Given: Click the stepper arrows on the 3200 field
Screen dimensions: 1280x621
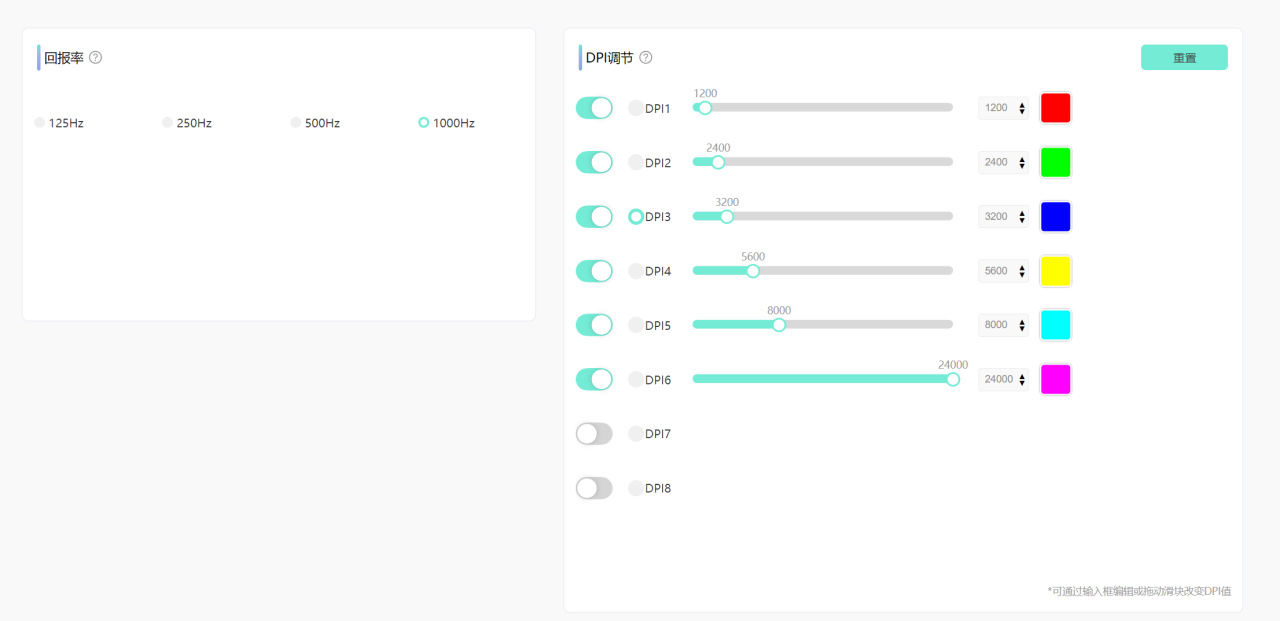Looking at the screenshot, I should 1021,216.
